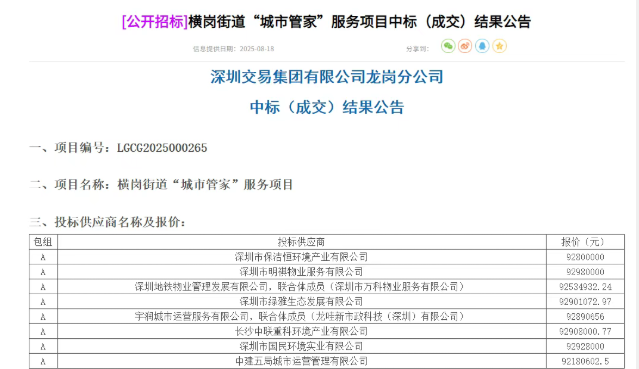Select supplier 深圳市保洁恒环境产业有限公司
Viewport: 639px width, 369px height.
click(x=302, y=257)
